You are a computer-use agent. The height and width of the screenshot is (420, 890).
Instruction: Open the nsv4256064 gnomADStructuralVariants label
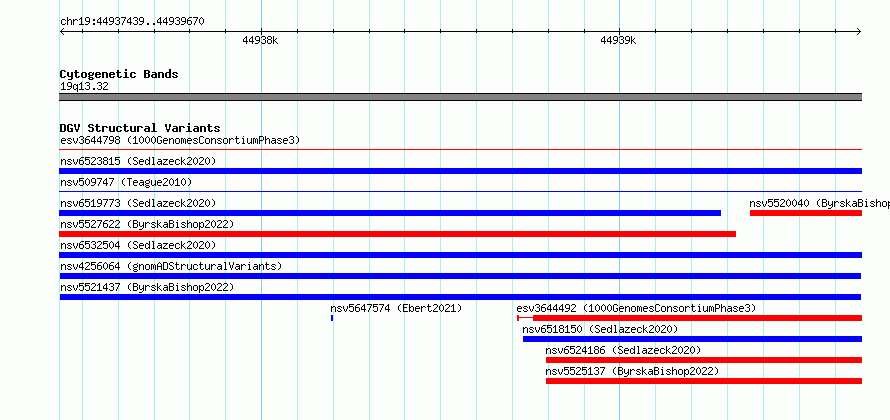point(171,266)
